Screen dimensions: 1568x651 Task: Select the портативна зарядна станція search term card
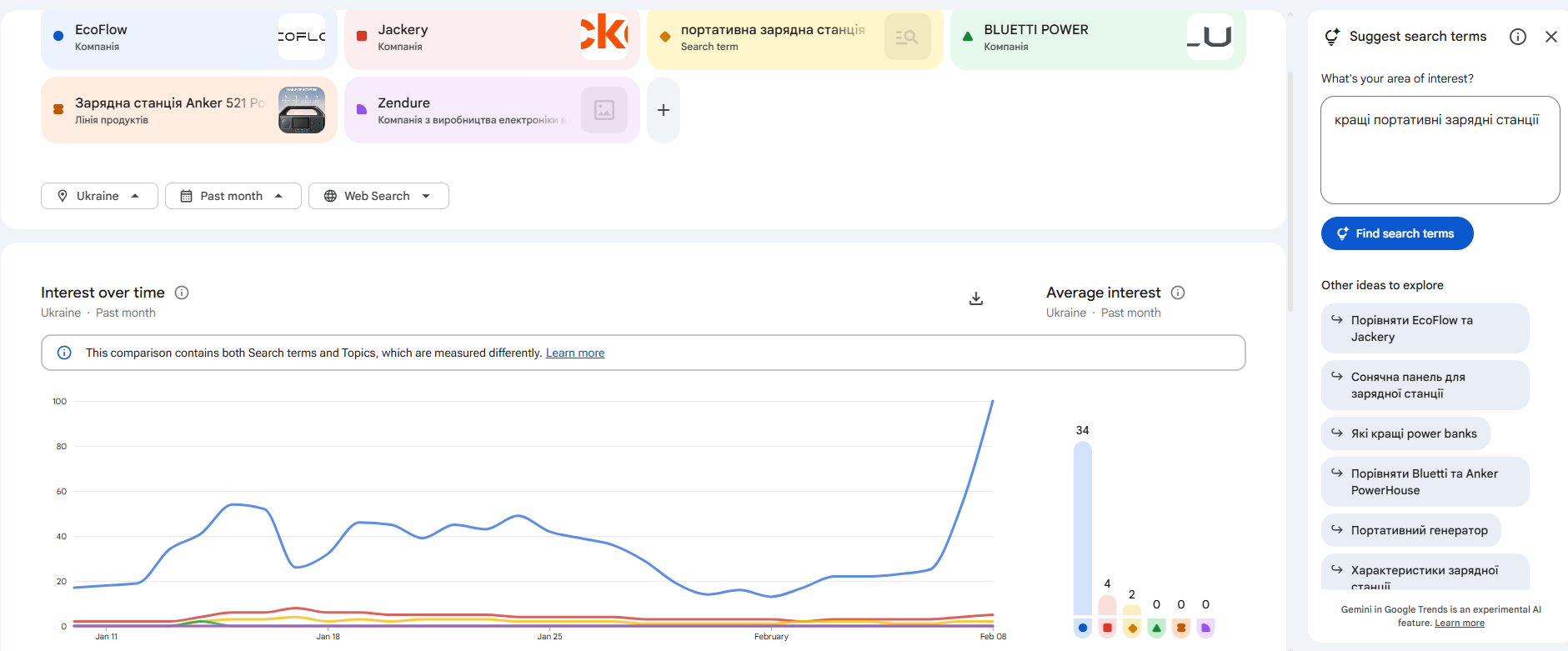click(x=795, y=38)
